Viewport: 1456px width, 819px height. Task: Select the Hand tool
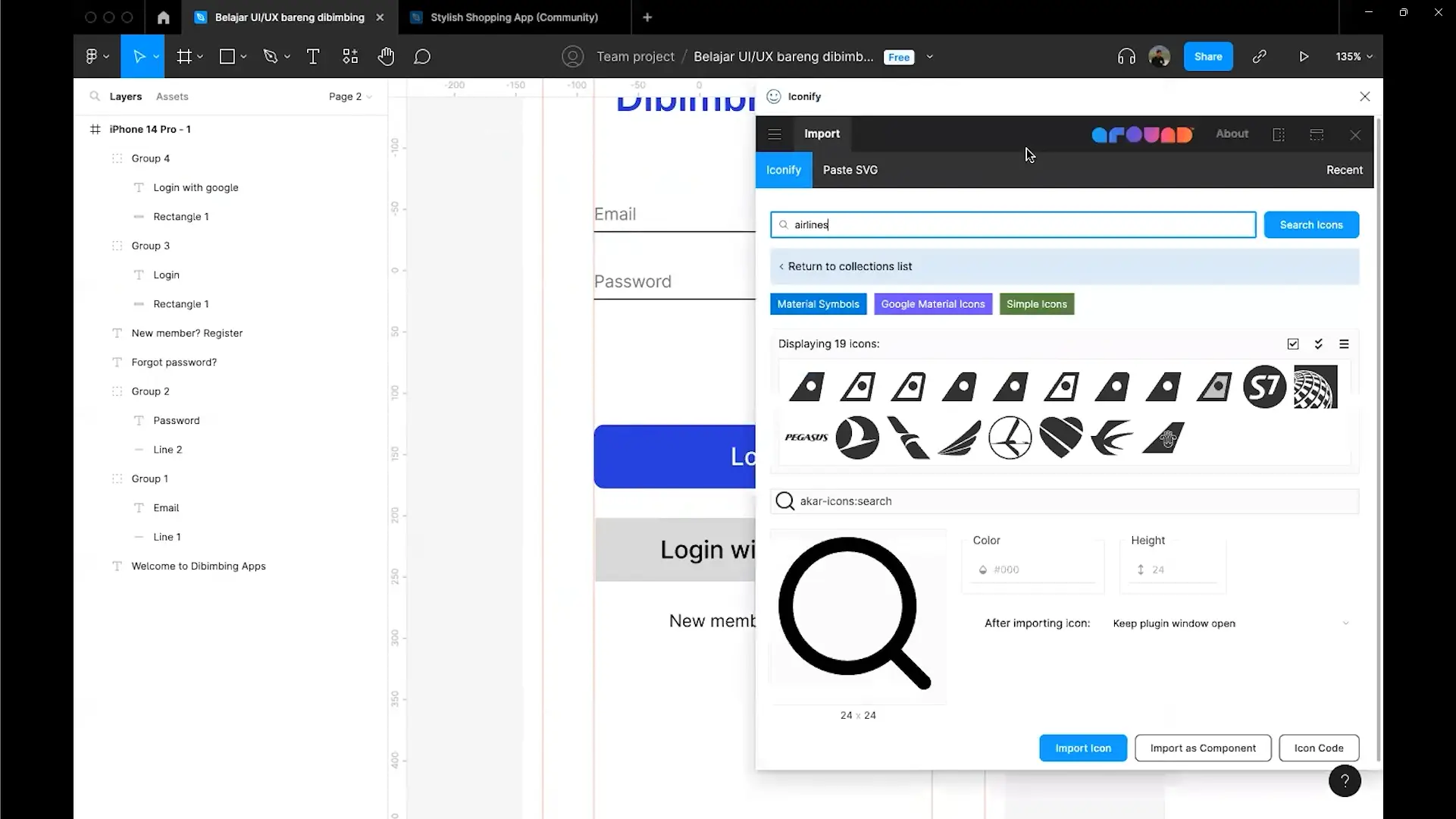click(x=387, y=56)
